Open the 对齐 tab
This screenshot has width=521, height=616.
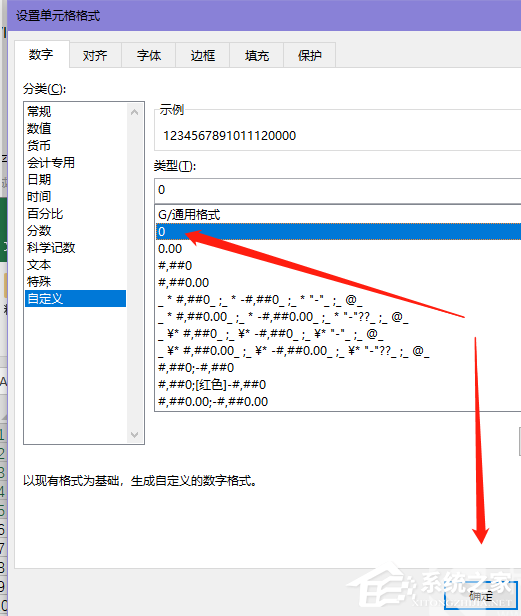point(95,55)
